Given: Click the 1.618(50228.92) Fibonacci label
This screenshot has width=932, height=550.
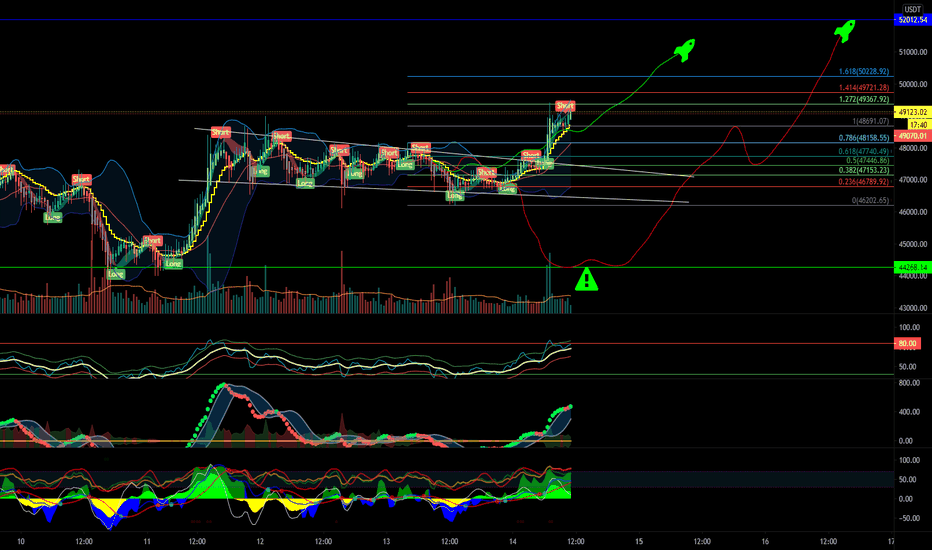Looking at the screenshot, I should point(864,71).
